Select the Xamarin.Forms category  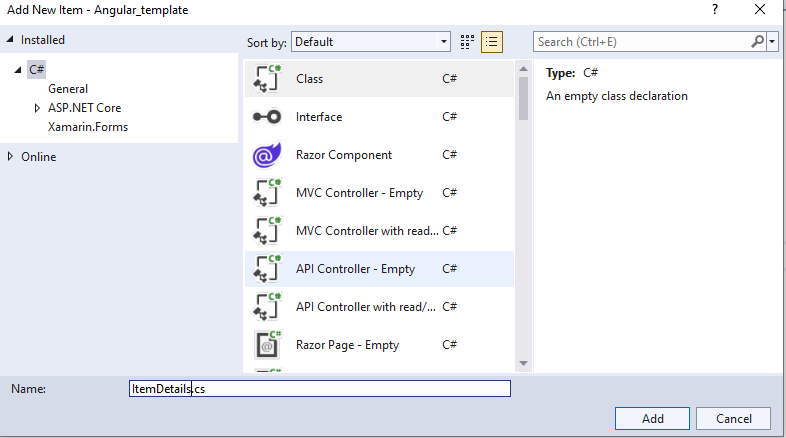coord(88,127)
